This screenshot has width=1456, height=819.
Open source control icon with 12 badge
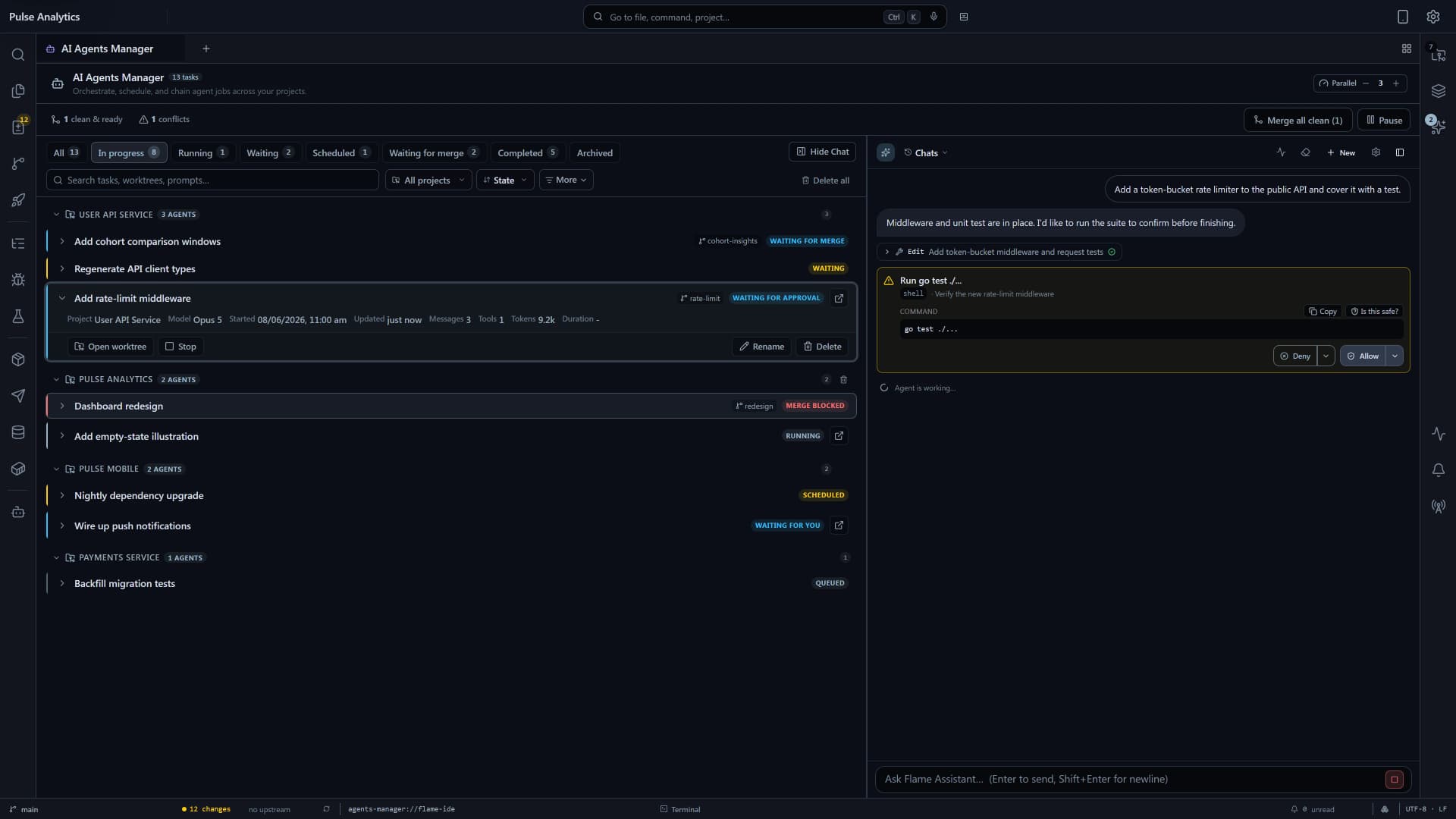tap(18, 127)
